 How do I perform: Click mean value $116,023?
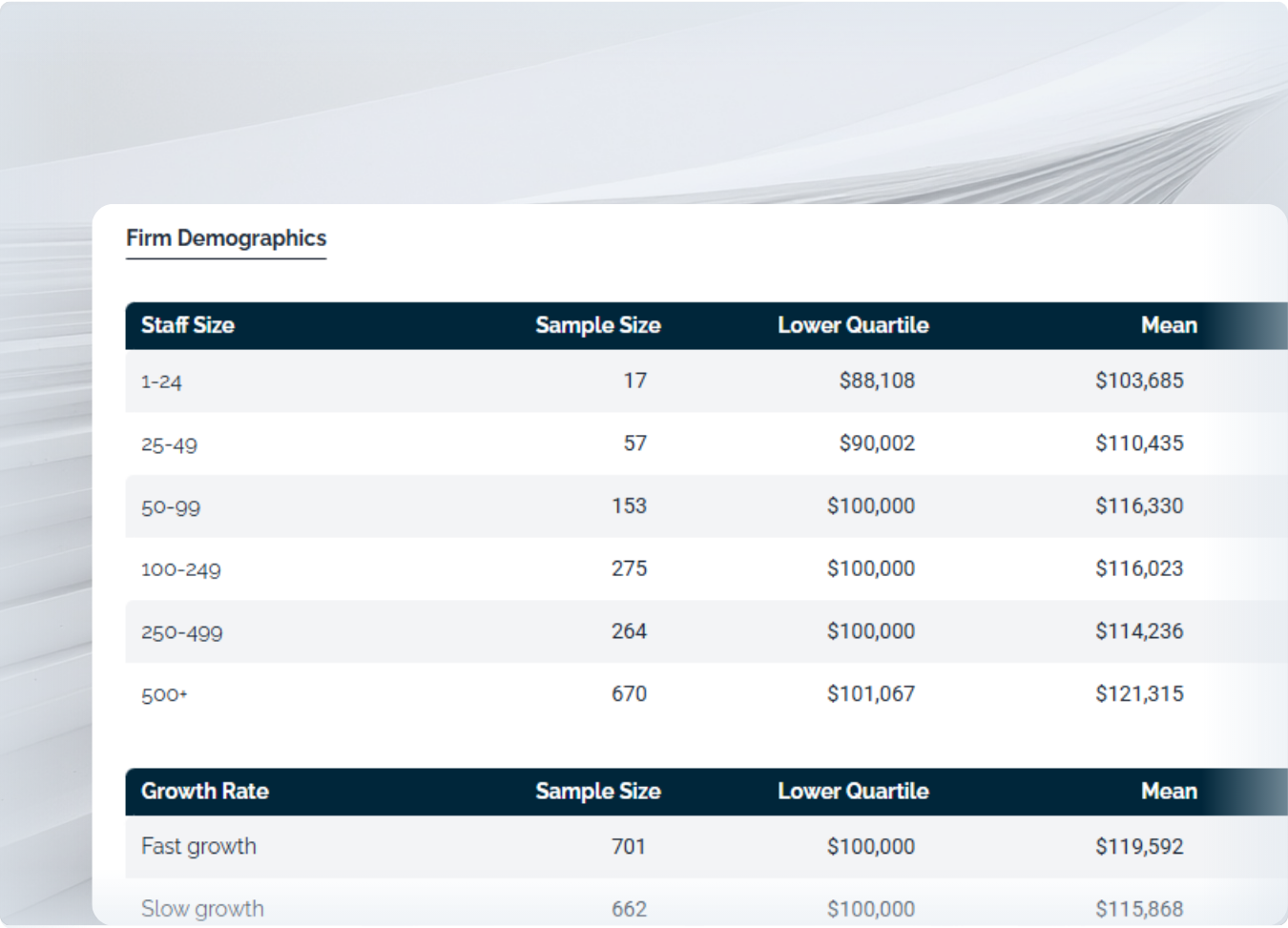(1139, 568)
